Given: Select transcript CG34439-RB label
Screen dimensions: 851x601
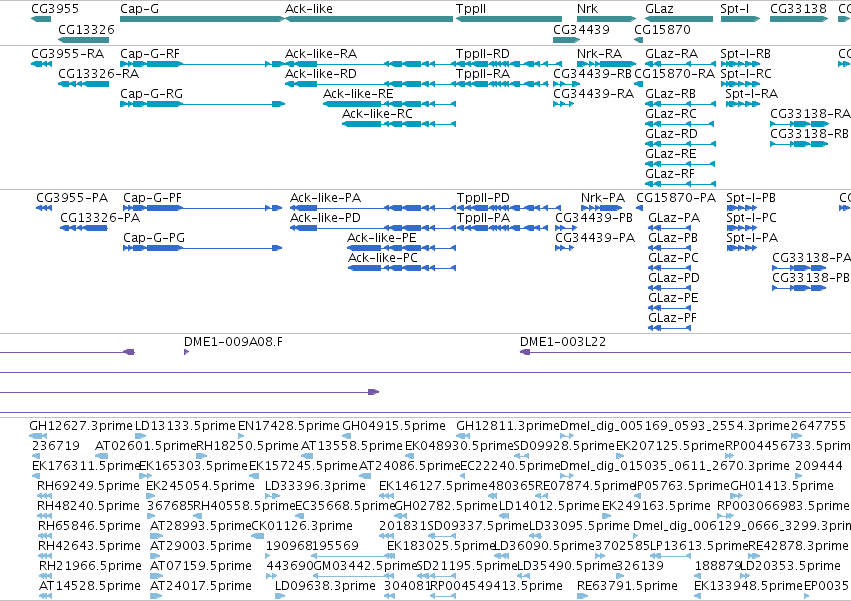Looking at the screenshot, I should coord(593,74).
